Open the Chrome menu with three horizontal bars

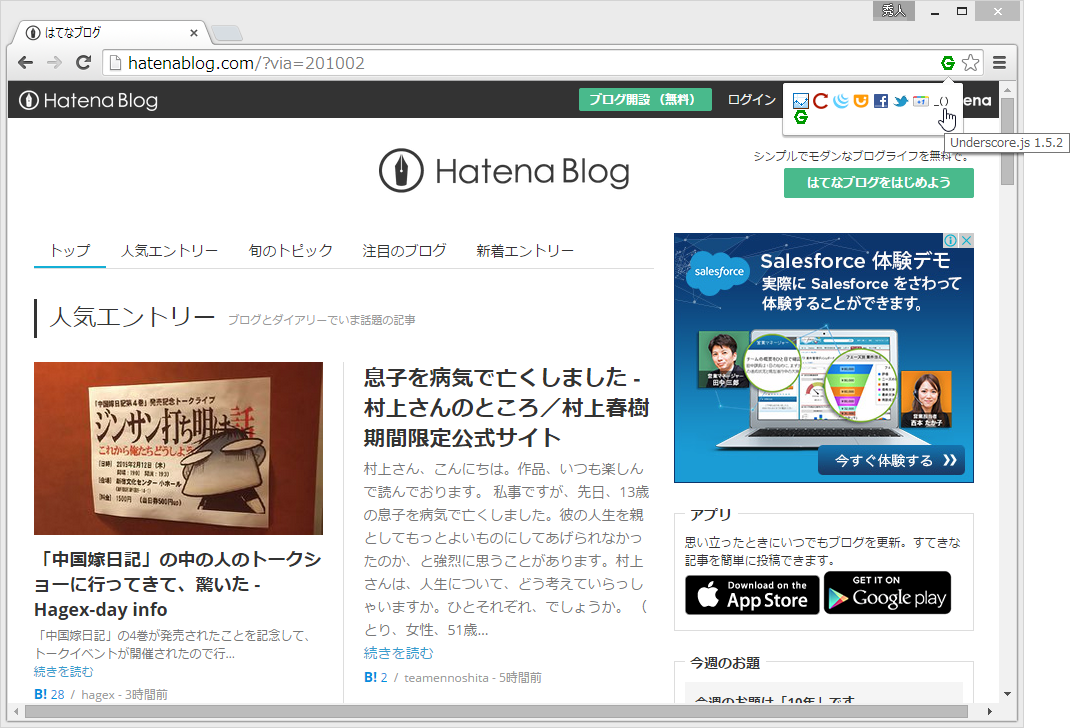pos(999,62)
